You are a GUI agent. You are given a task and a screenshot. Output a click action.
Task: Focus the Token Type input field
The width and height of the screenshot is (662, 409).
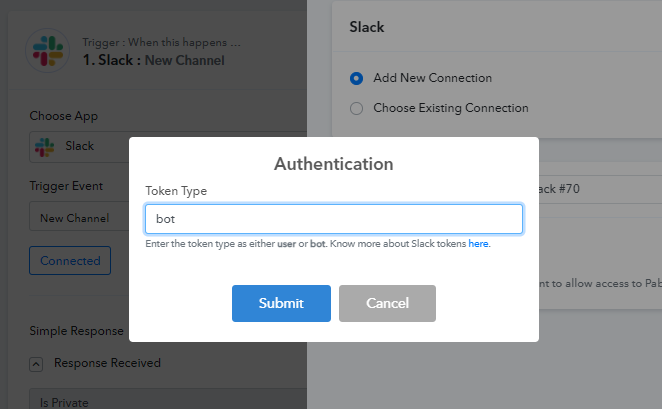pos(334,219)
